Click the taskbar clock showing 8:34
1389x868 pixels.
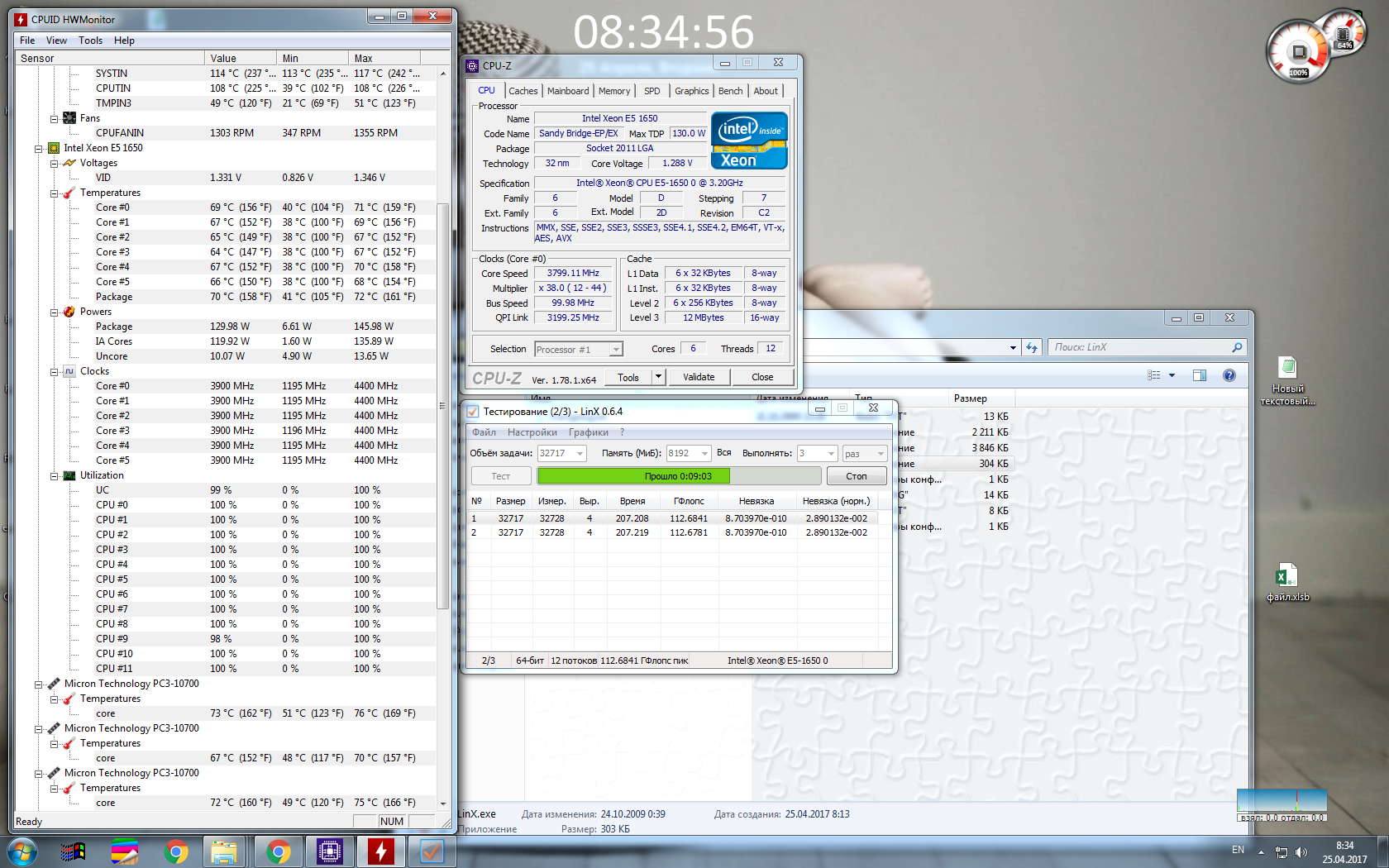(x=1344, y=852)
